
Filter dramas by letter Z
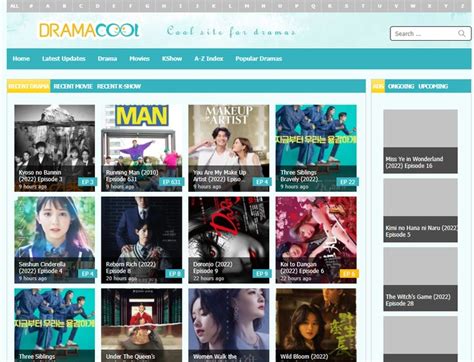click(x=463, y=6)
